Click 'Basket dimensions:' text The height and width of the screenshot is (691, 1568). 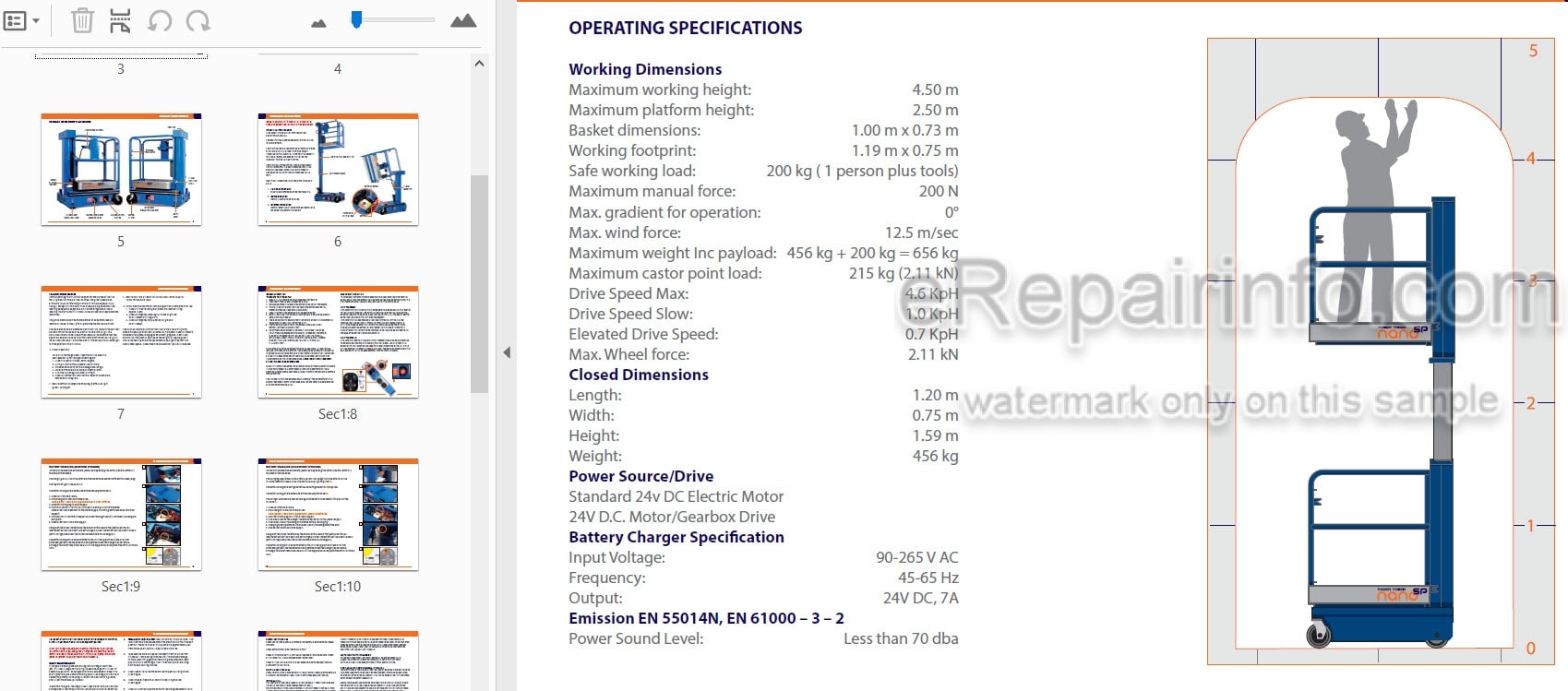click(634, 130)
